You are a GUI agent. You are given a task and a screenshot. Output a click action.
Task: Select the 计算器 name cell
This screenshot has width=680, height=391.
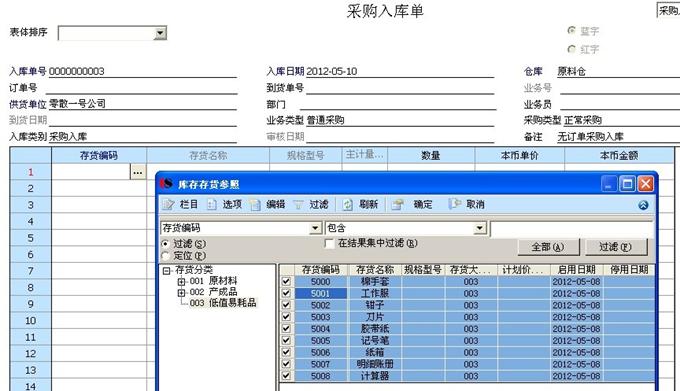click(375, 376)
